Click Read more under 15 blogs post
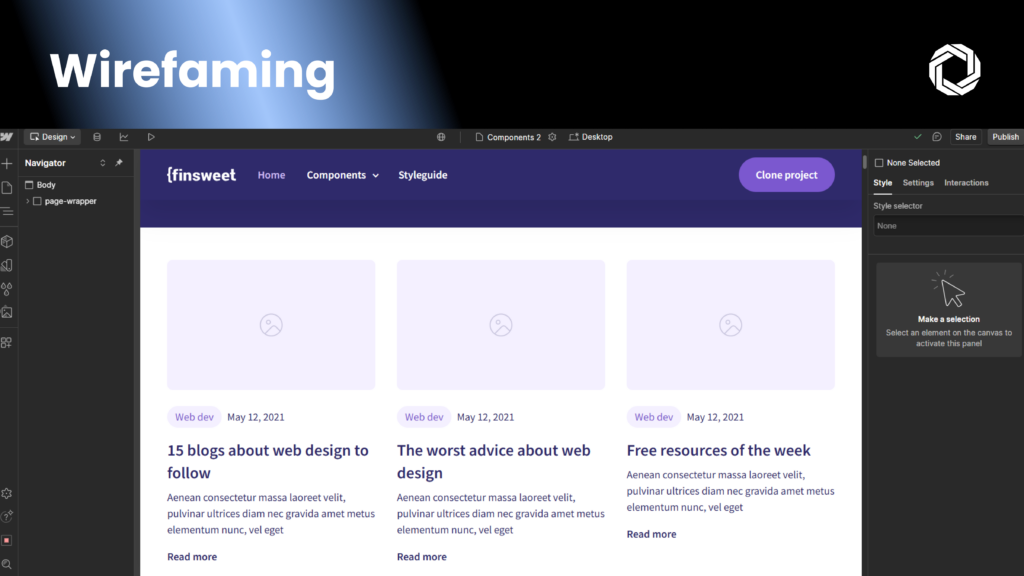The height and width of the screenshot is (576, 1024). tap(192, 556)
